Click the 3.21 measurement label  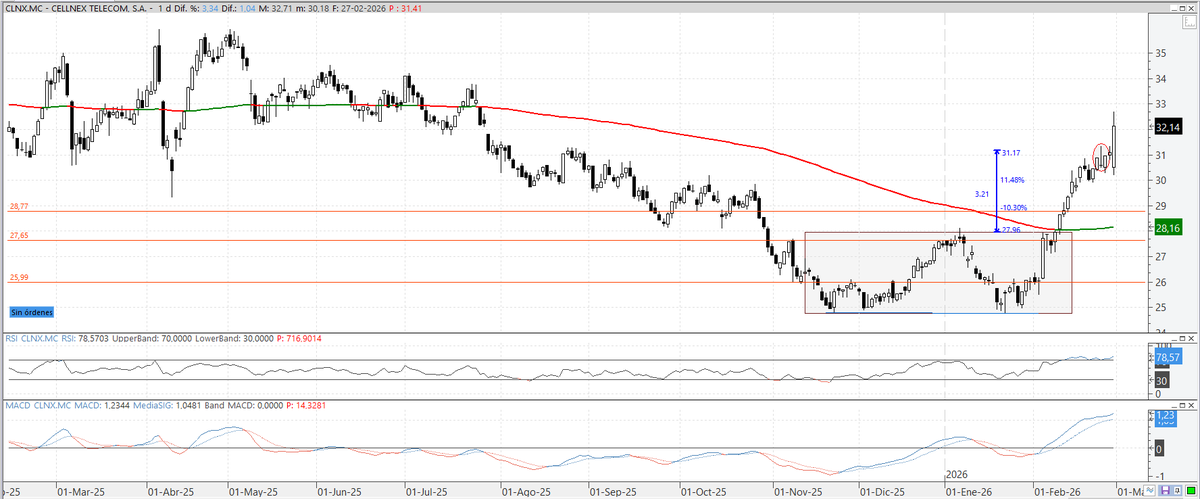click(981, 193)
